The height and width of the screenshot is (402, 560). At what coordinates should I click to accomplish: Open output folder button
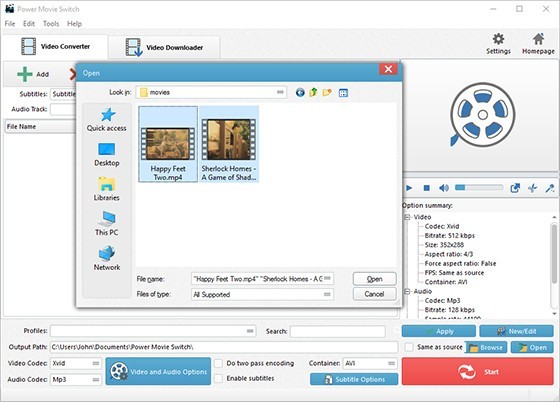(x=532, y=347)
